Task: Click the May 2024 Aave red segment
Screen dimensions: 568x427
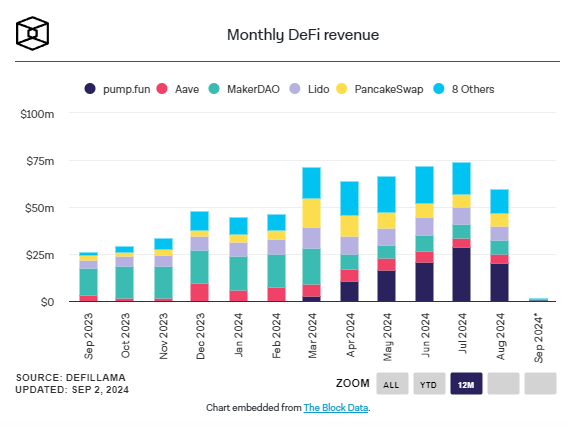Action: pos(387,265)
